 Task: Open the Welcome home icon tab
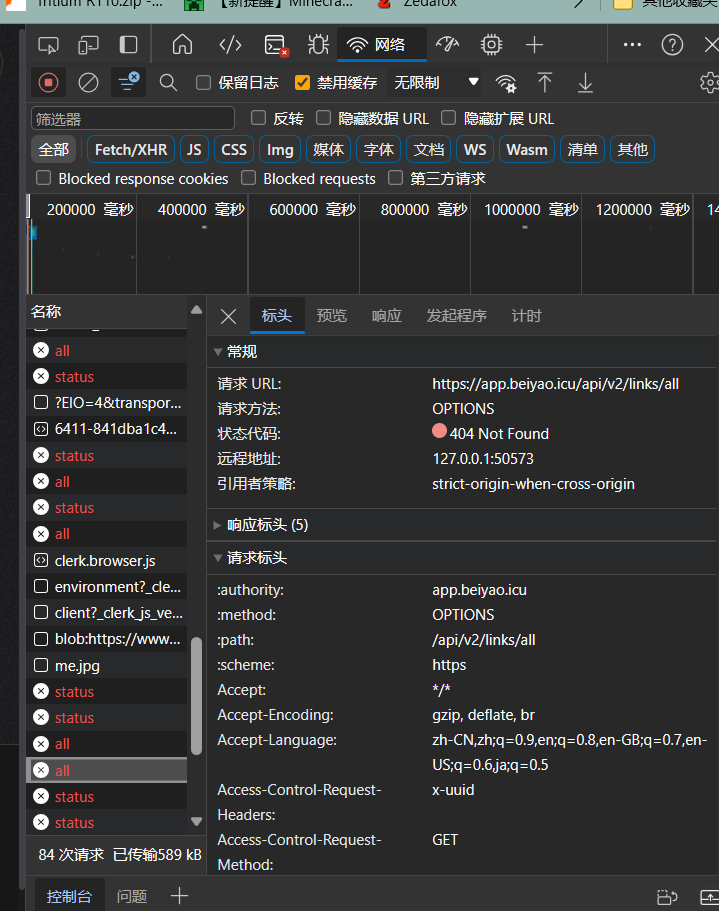pos(182,44)
